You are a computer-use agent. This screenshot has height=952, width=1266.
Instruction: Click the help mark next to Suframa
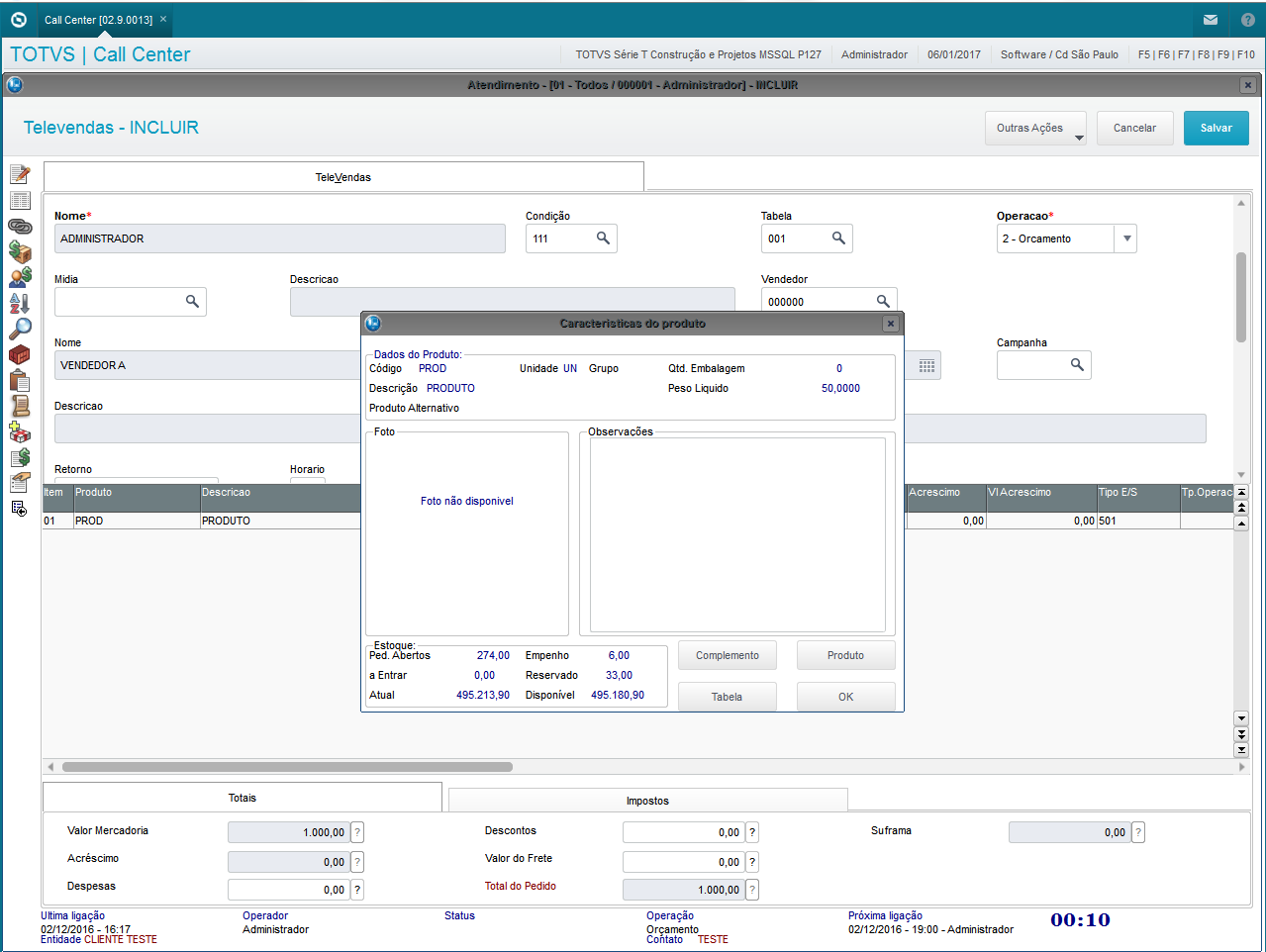[x=1138, y=832]
